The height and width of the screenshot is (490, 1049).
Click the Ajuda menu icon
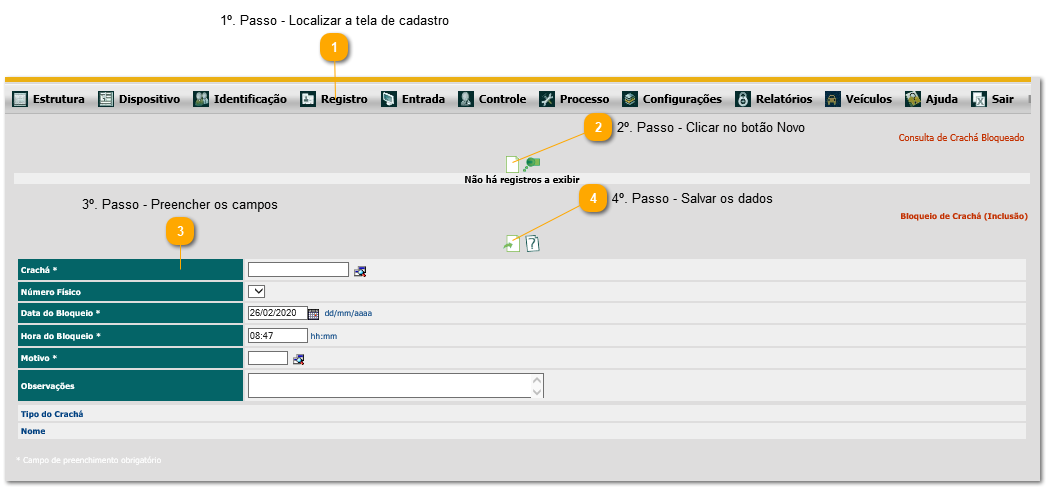pos(913,99)
